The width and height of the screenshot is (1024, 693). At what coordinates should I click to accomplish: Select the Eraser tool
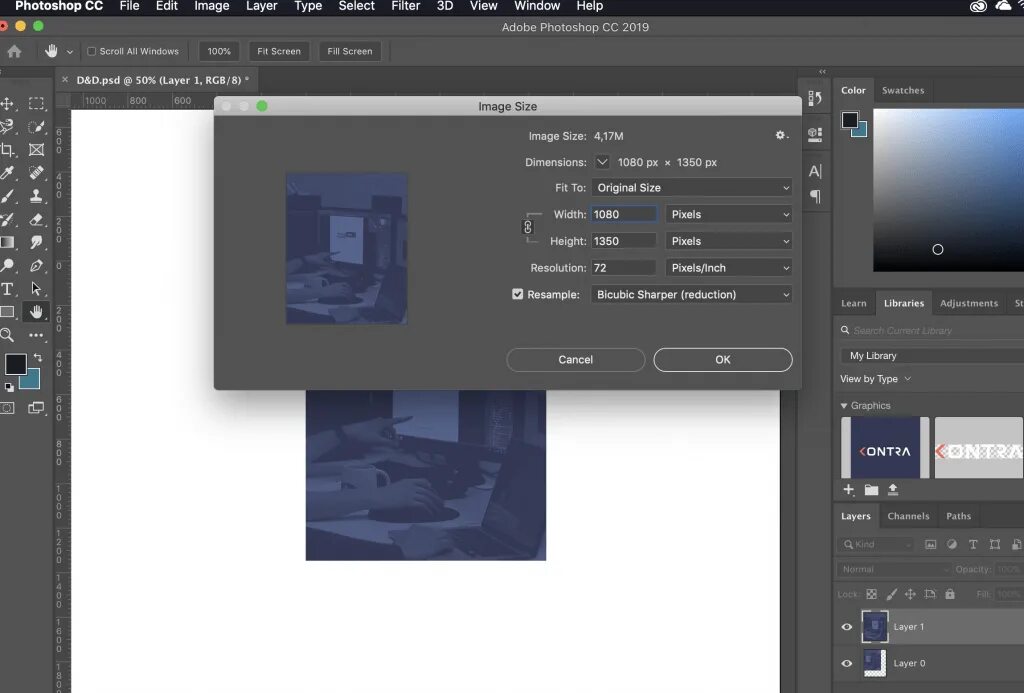[36, 219]
